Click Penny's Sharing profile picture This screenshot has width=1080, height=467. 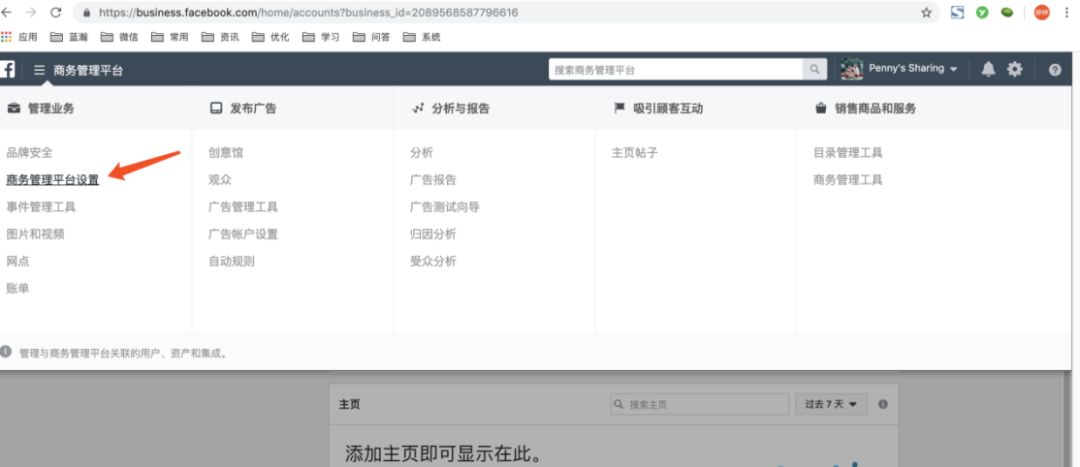(x=852, y=69)
